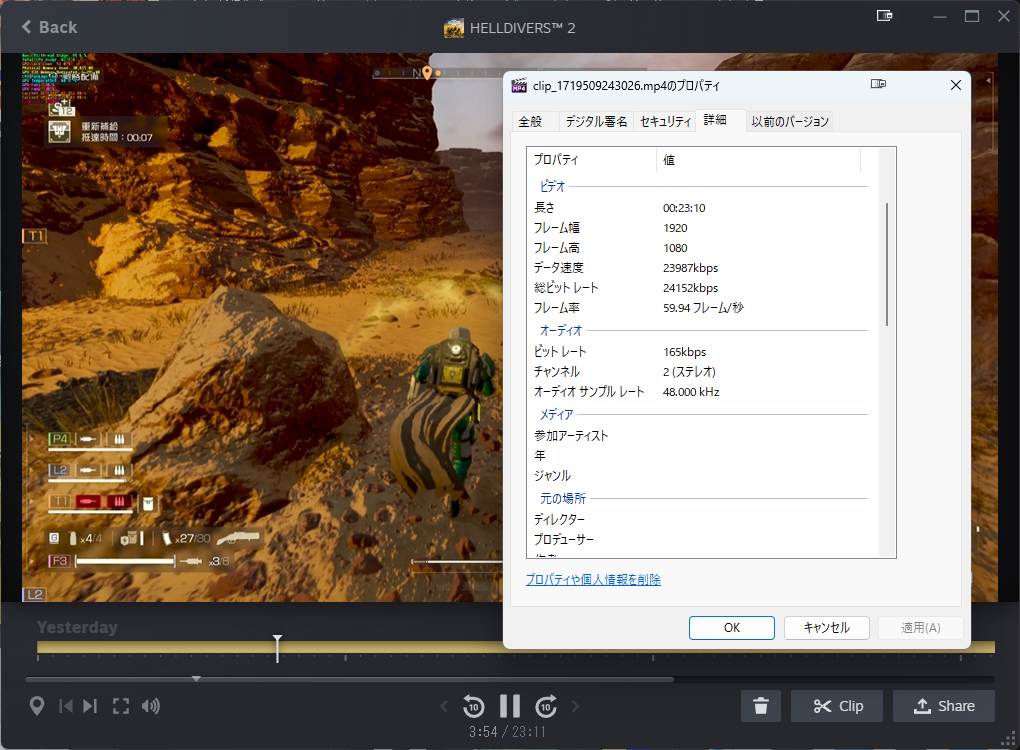Click the ビデオ section header
Screen dimensions: 1020x750
click(x=552, y=187)
